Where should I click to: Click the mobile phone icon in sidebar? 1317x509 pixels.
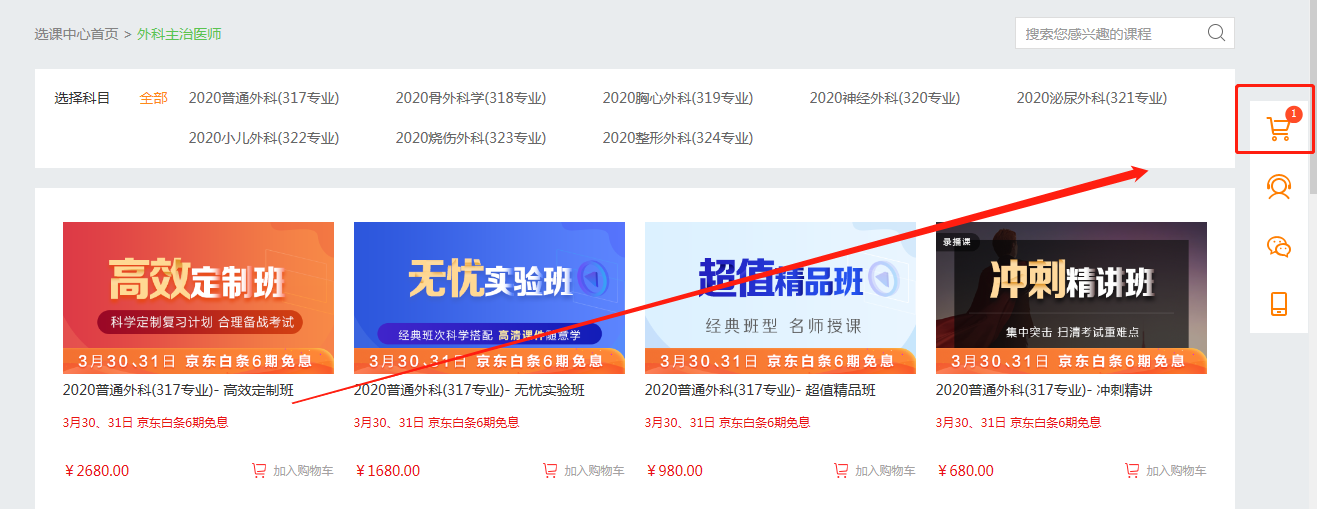tap(1278, 304)
